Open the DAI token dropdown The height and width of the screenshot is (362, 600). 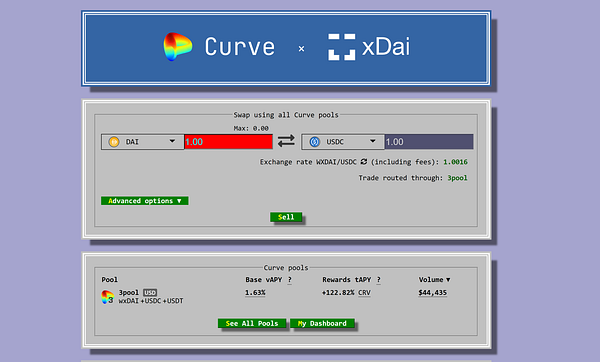click(142, 142)
